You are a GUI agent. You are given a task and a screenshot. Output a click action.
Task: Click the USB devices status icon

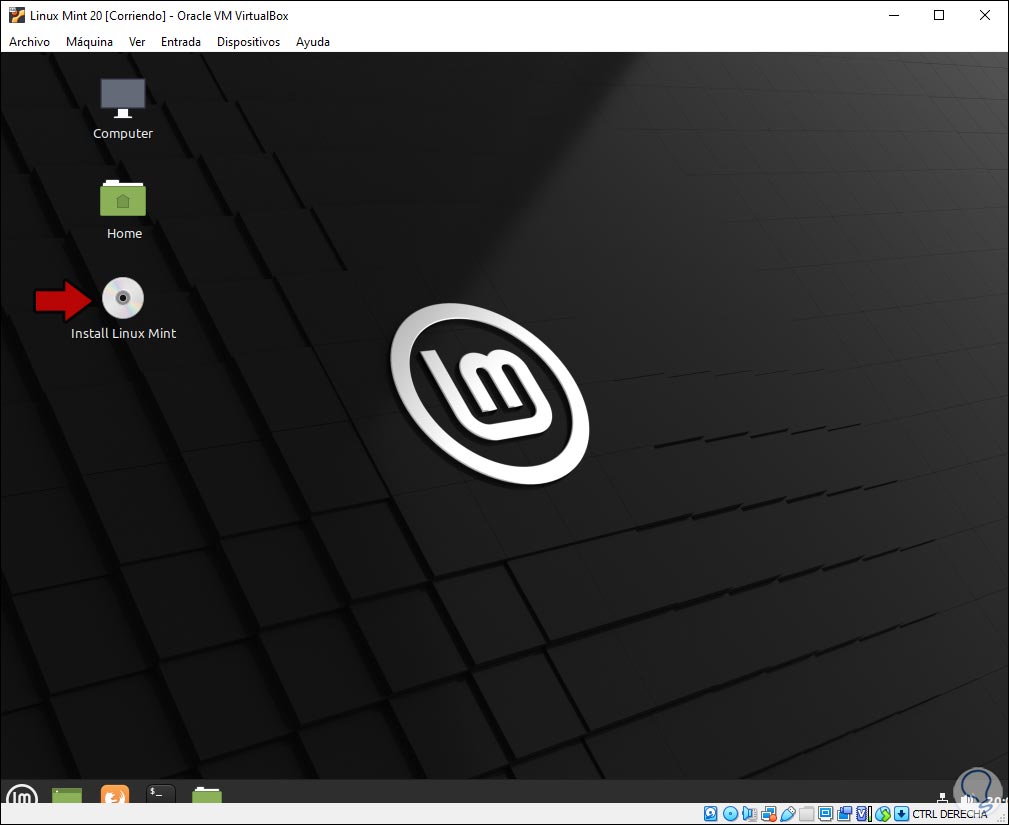tap(788, 814)
